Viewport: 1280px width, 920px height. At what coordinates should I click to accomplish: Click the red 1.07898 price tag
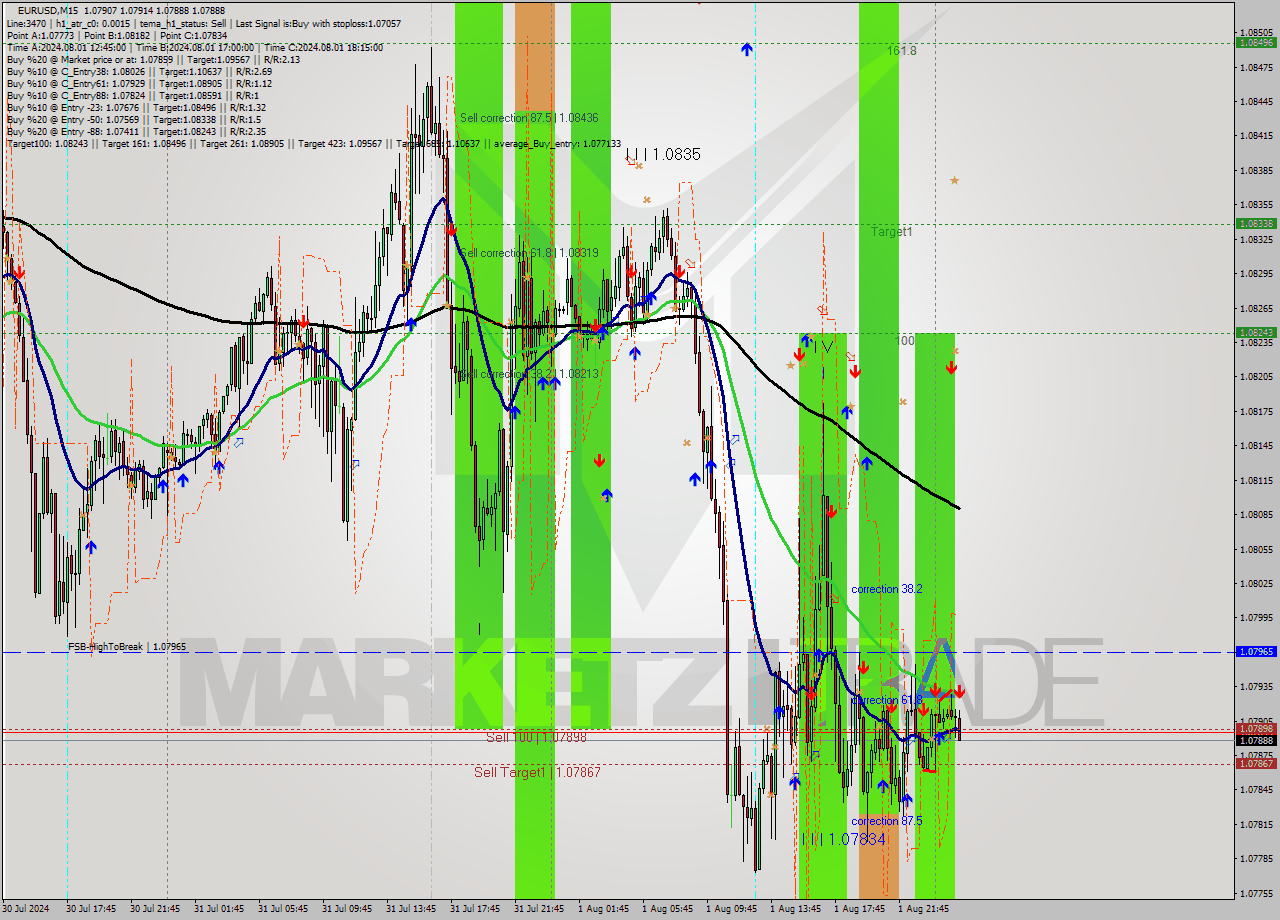(x=1256, y=729)
